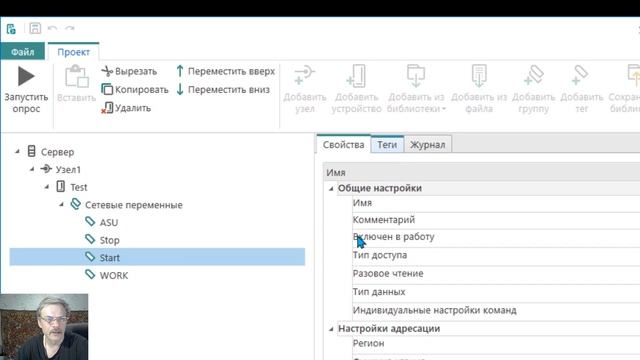The height and width of the screenshot is (360, 640).
Task: Select the Разовое чтение property row
Action: [x=496, y=274]
